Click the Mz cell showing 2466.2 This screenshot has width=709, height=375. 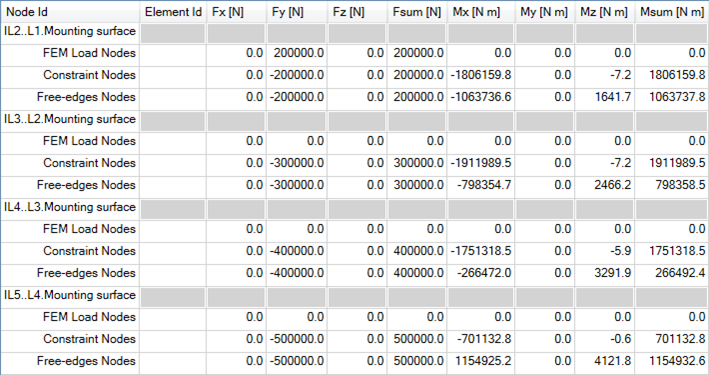[x=605, y=185]
